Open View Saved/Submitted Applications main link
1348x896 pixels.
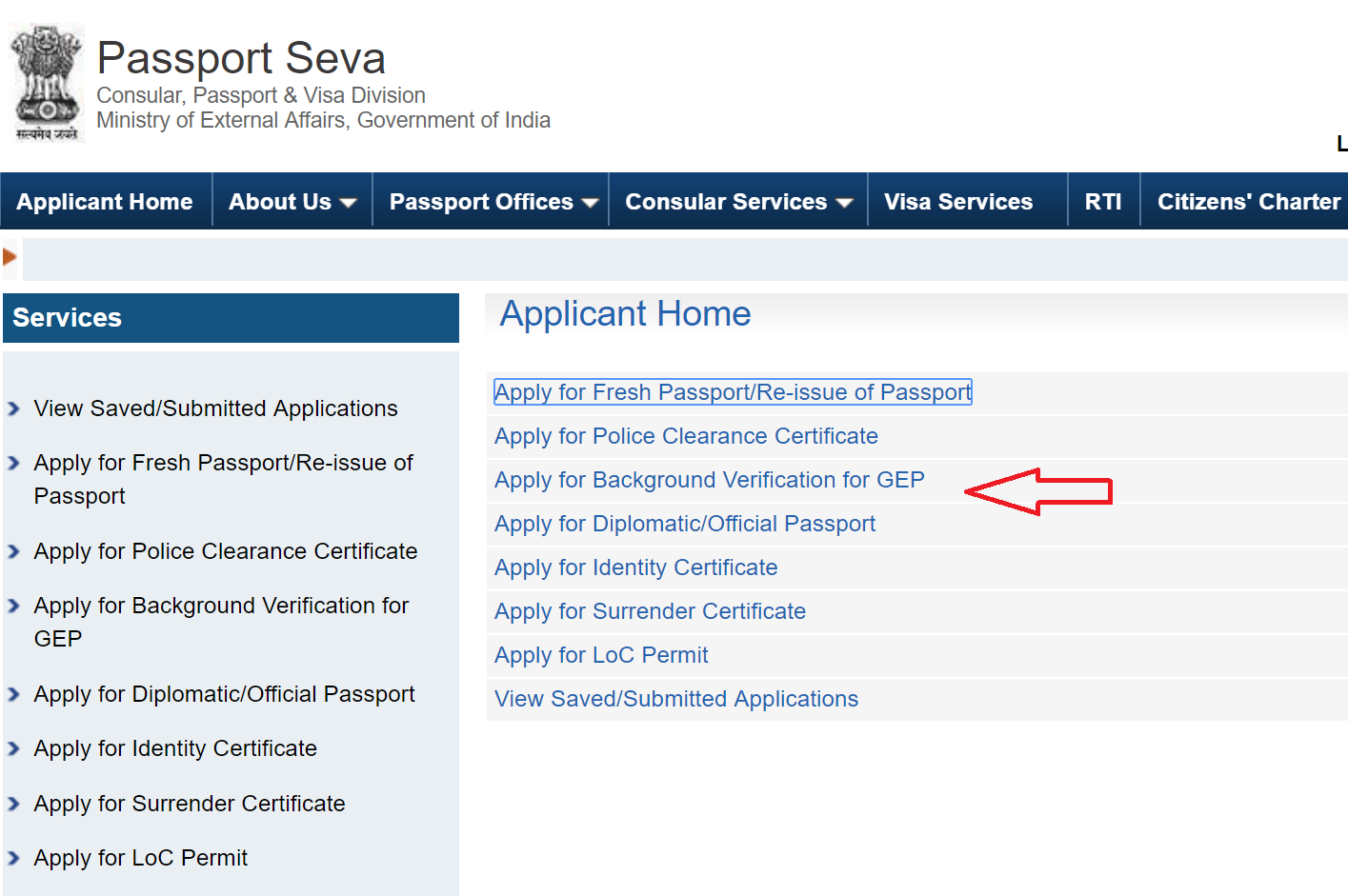675,699
